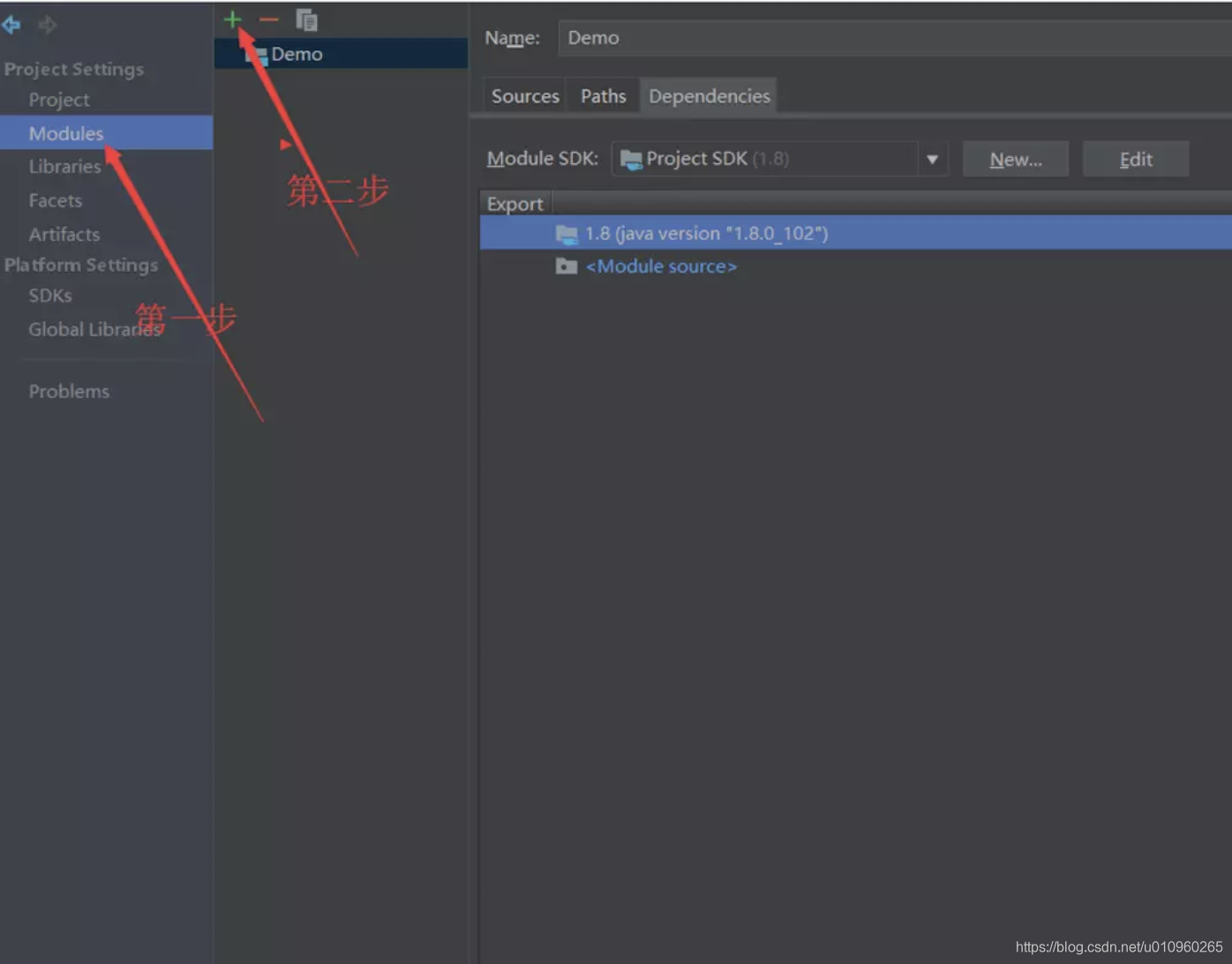Screen dimensions: 1232x964
Task: Show the Problems list
Action: coord(69,391)
